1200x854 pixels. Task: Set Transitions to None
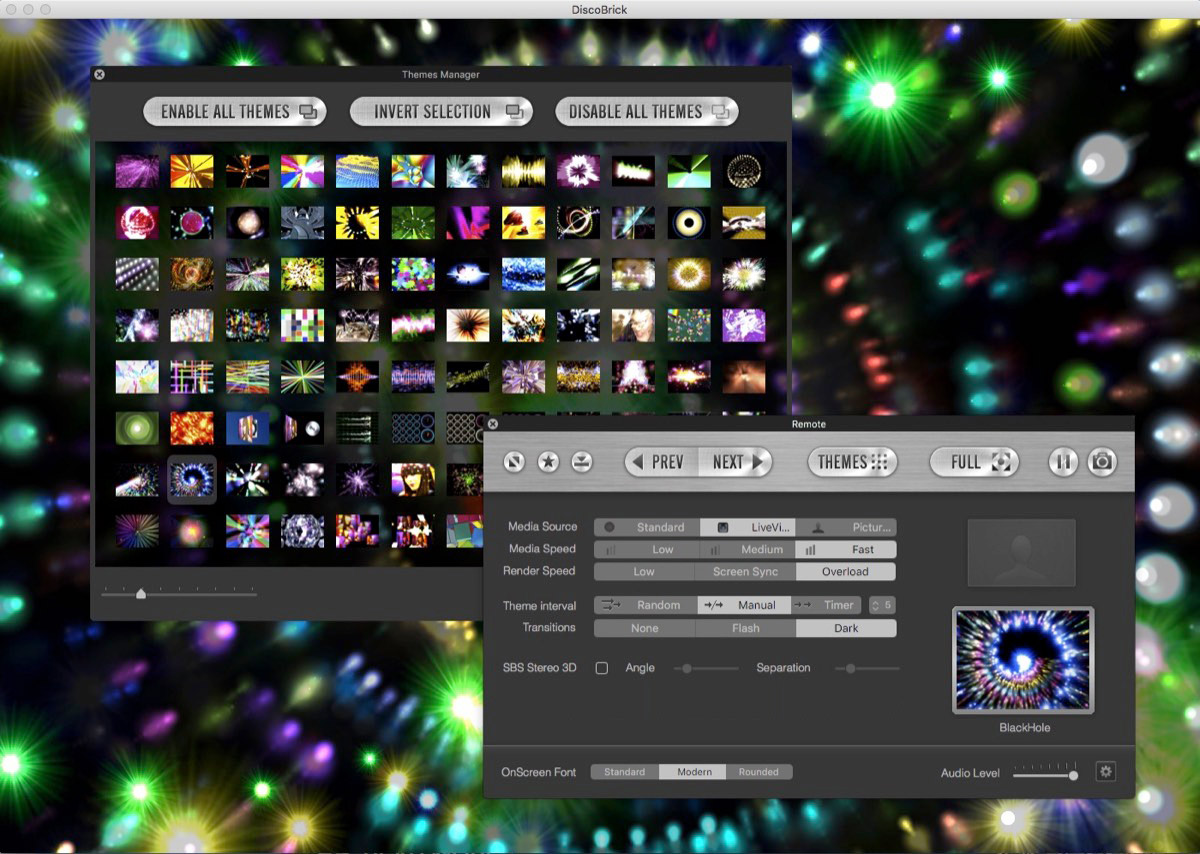(645, 629)
